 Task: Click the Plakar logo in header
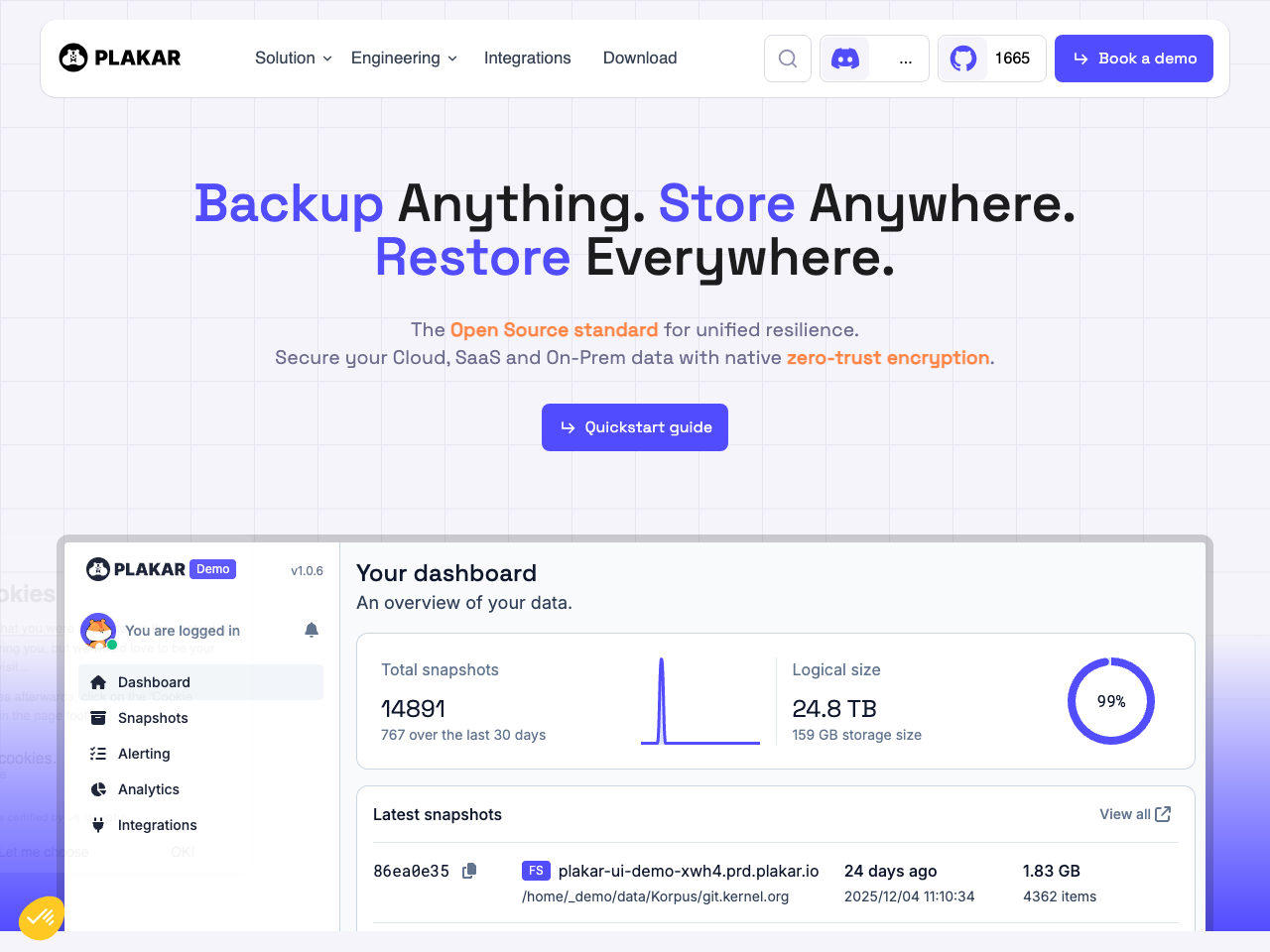point(120,58)
